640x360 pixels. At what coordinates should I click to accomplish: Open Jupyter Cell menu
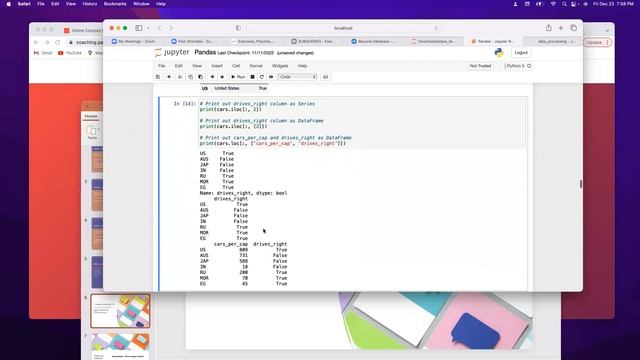point(236,66)
